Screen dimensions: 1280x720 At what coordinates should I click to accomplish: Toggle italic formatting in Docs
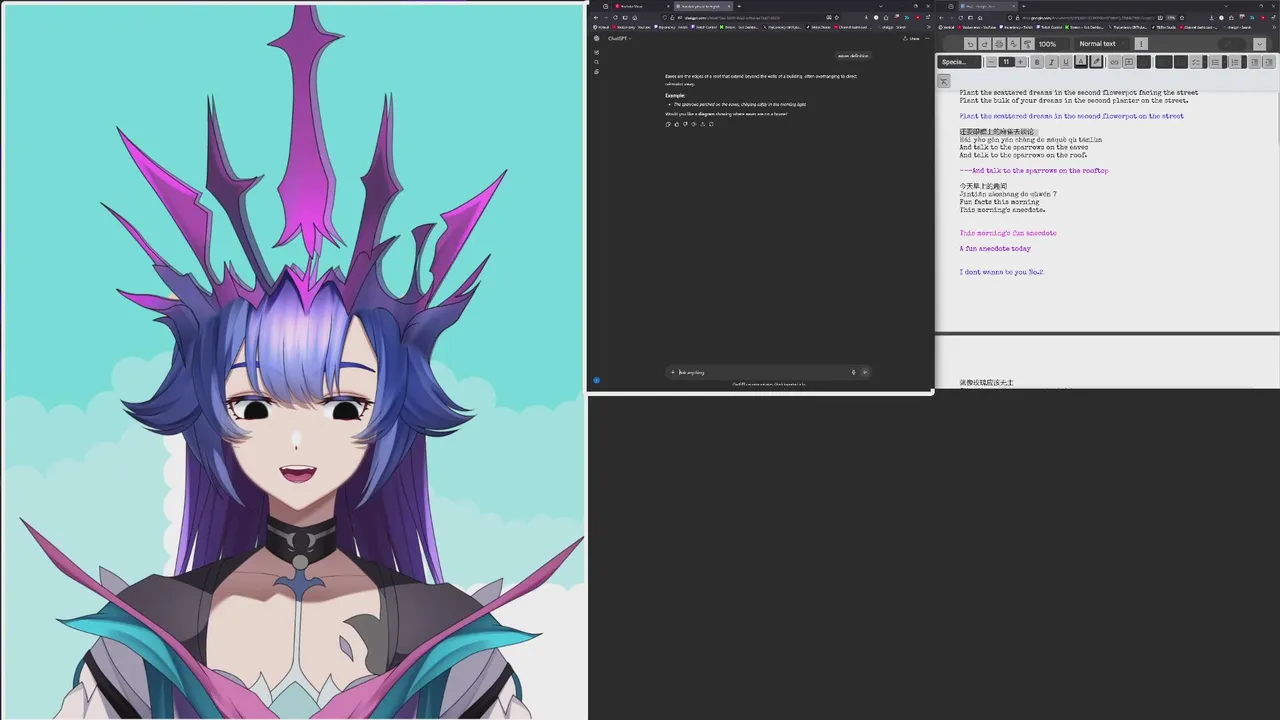click(1052, 62)
